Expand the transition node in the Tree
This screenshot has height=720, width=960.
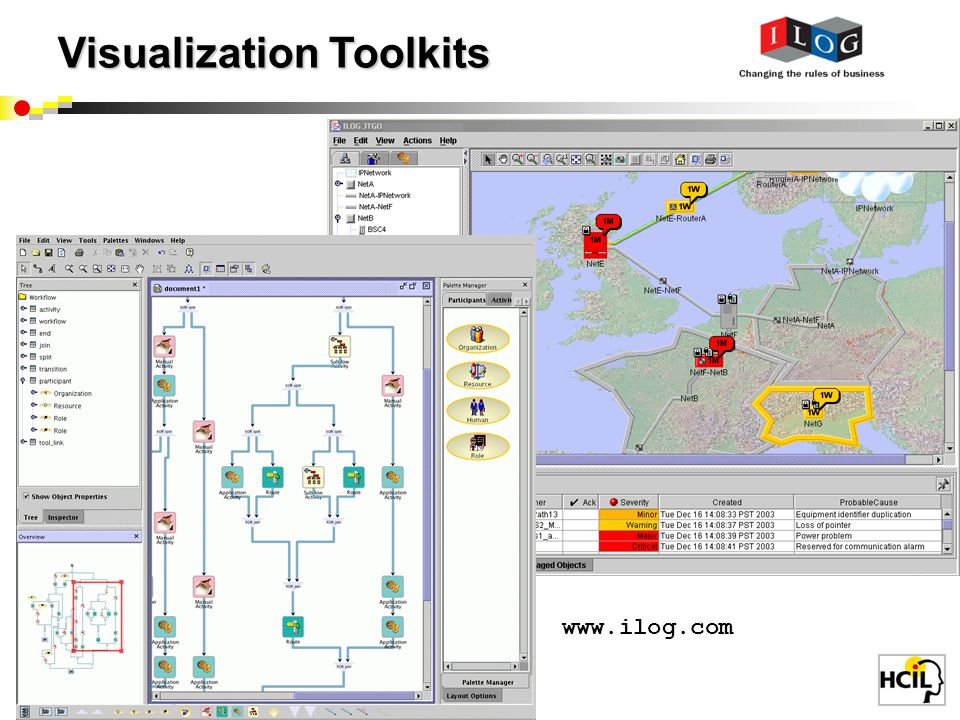pos(24,369)
